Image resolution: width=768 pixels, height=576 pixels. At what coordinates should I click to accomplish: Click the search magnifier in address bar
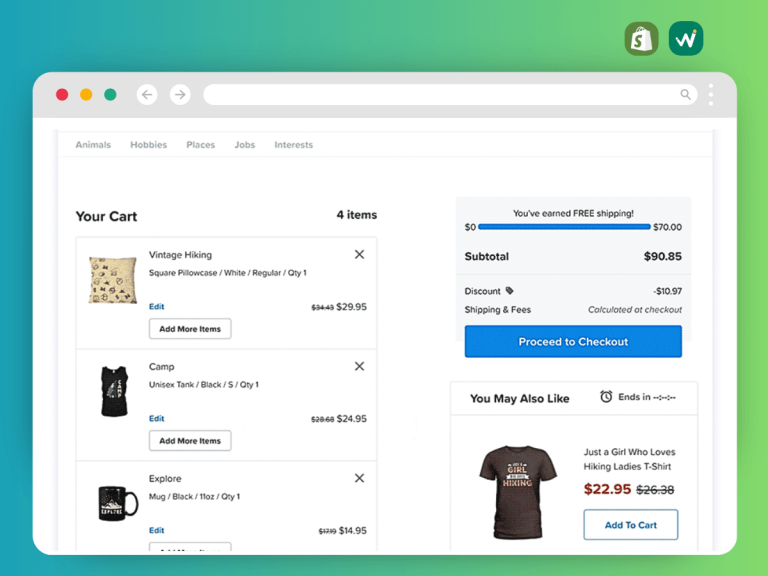(685, 95)
